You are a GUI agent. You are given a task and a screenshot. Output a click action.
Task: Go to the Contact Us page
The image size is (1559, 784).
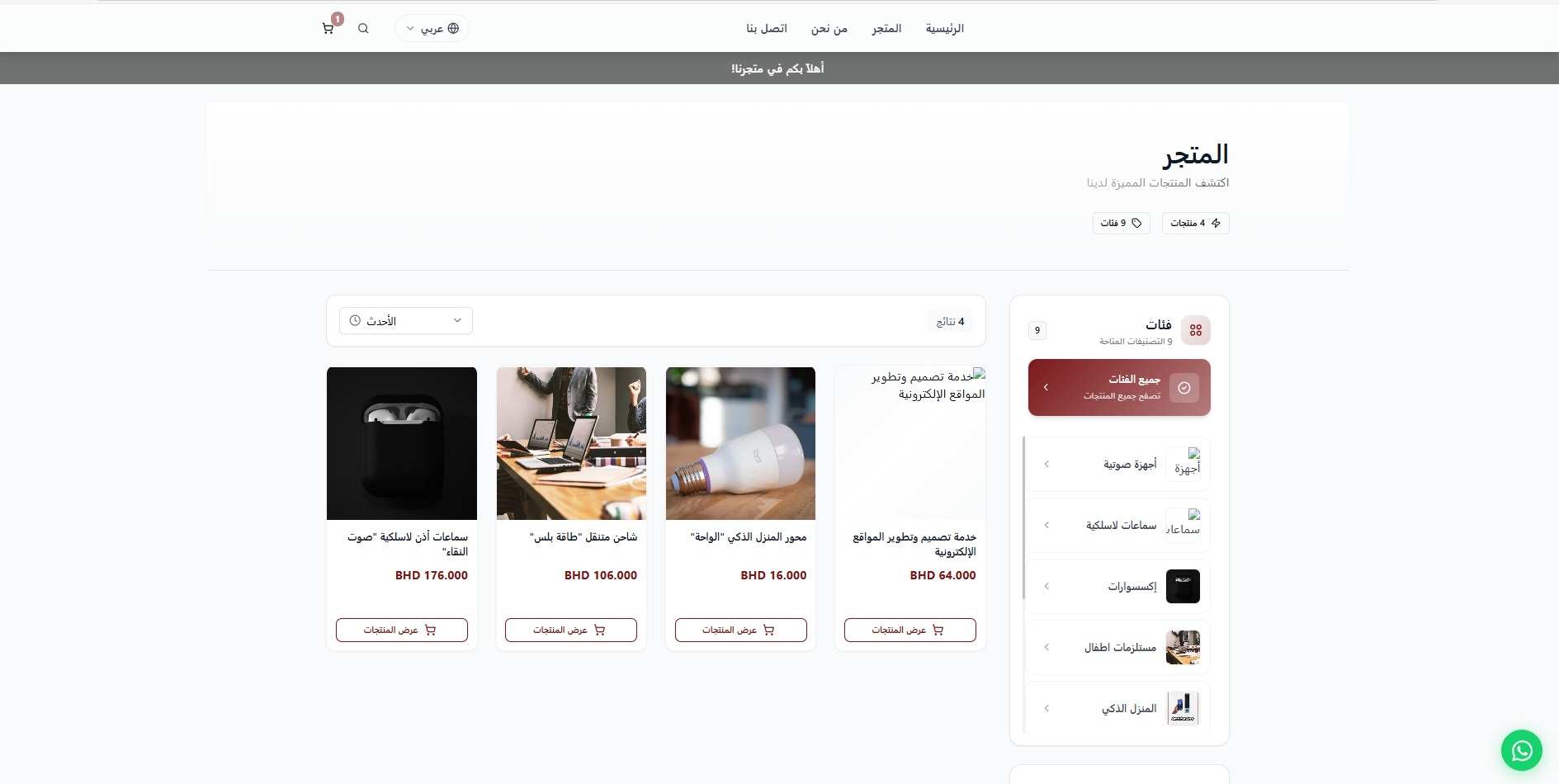tap(767, 29)
